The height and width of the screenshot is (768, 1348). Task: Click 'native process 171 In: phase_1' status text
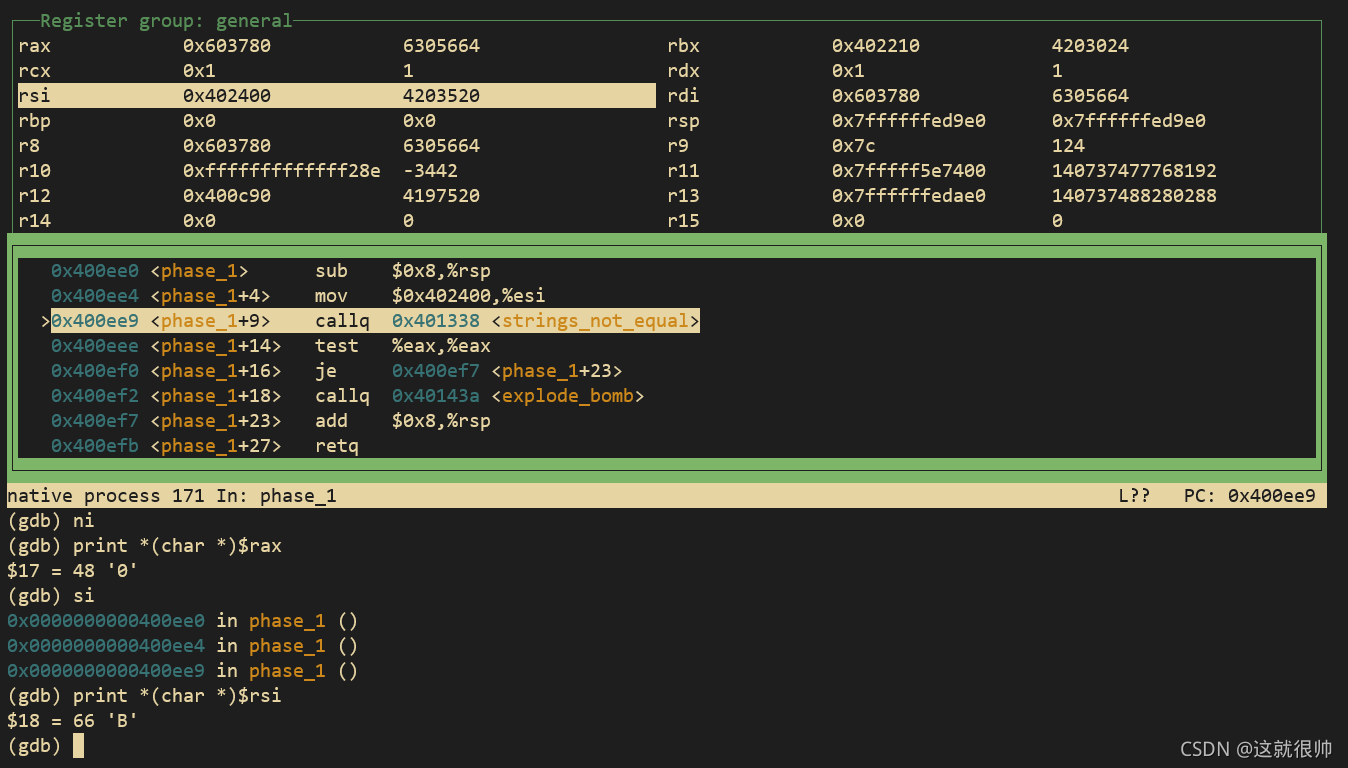click(x=172, y=496)
